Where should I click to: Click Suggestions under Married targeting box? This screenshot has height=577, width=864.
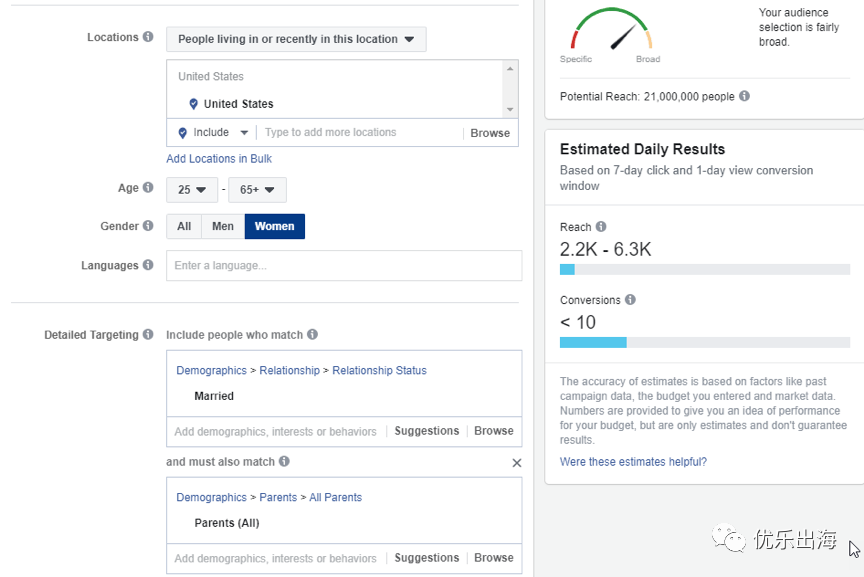tap(426, 431)
